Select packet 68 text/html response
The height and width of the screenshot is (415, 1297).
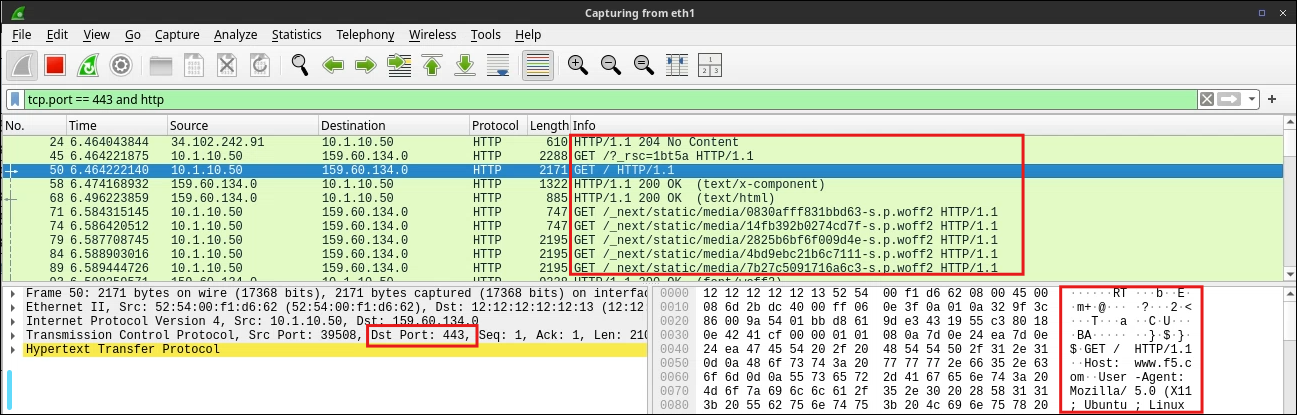(645, 198)
